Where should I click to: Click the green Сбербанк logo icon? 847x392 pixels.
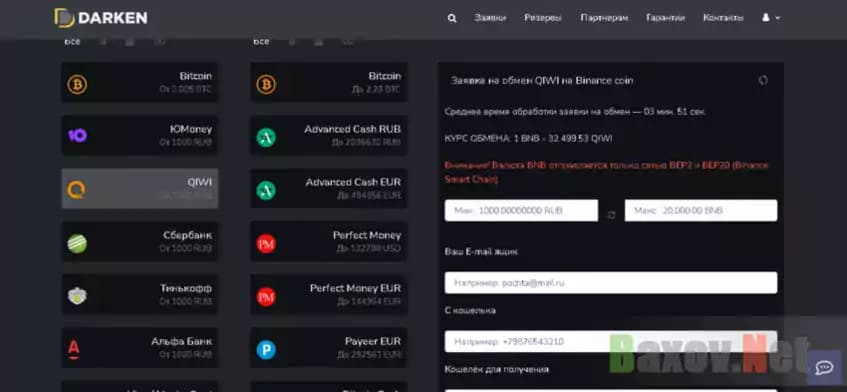point(77,244)
